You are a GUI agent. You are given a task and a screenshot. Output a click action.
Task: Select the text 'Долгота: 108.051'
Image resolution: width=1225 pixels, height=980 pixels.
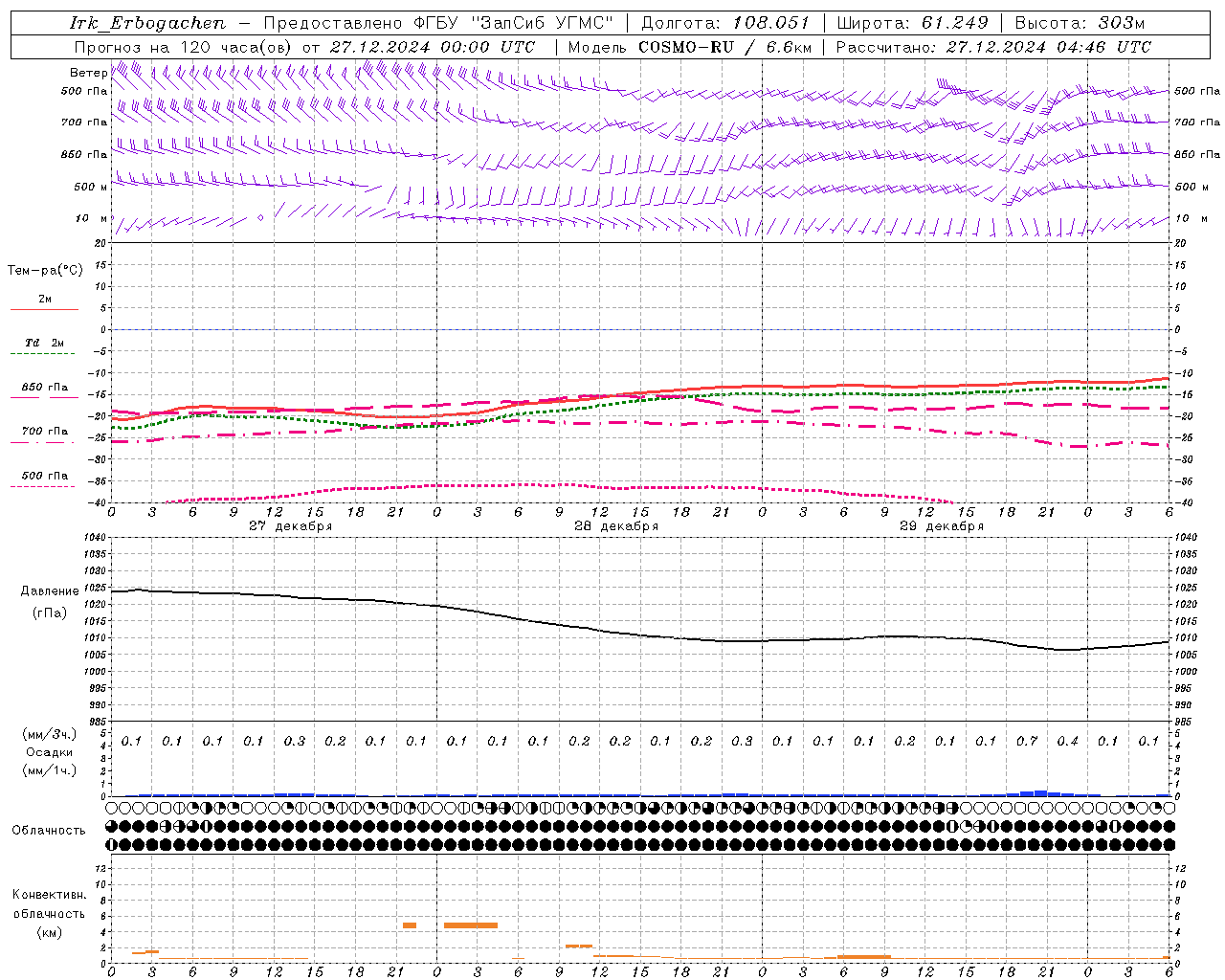725,23
